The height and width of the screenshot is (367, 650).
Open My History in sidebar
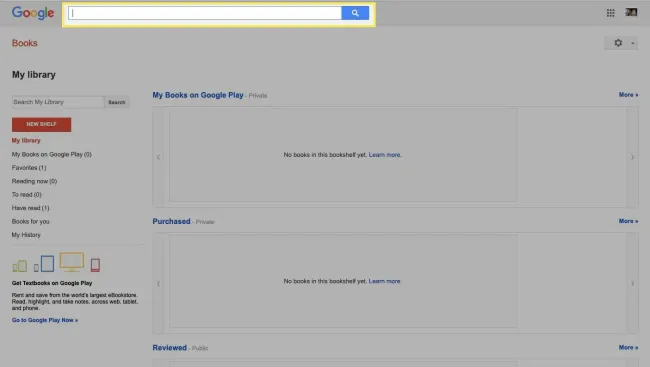click(26, 235)
